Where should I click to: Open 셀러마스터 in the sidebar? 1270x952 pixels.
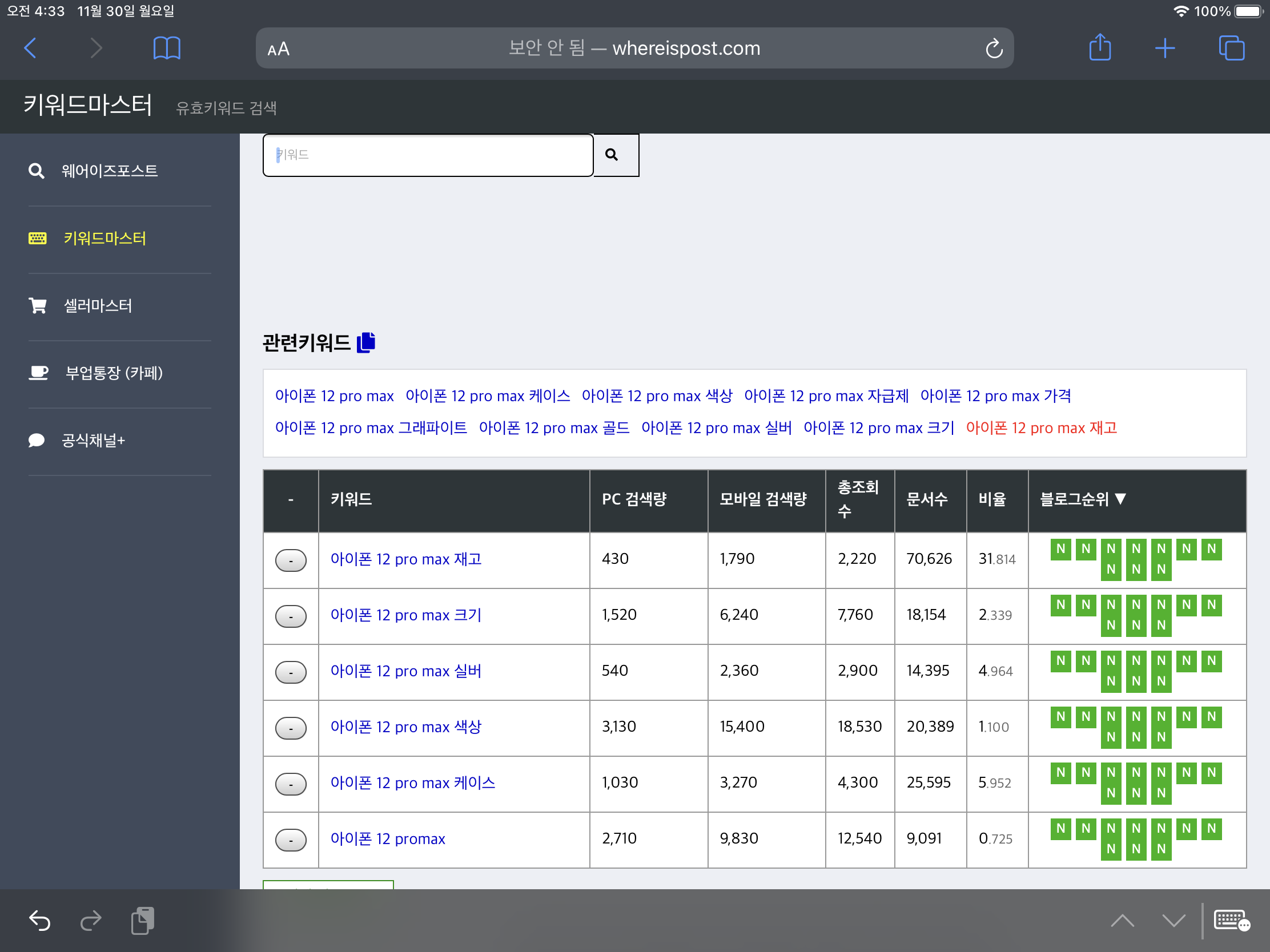[98, 306]
